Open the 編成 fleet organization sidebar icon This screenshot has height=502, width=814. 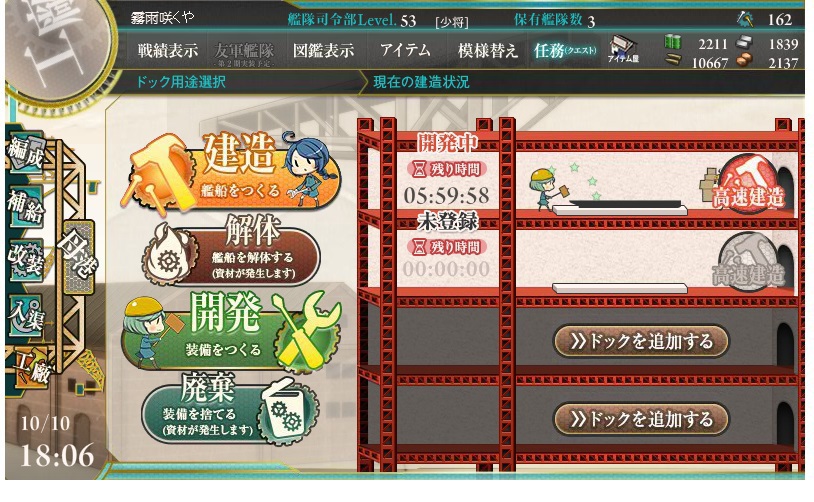point(25,154)
